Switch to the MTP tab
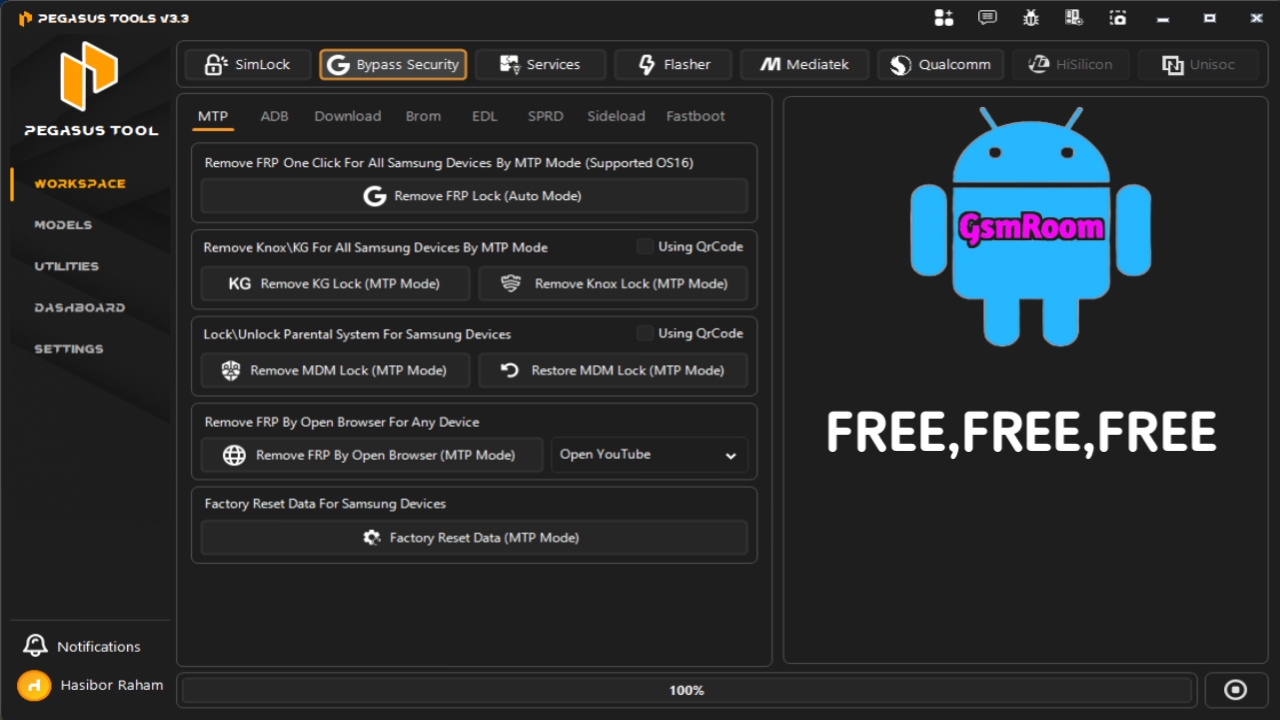Screen dimensions: 1280x720 click(213, 116)
